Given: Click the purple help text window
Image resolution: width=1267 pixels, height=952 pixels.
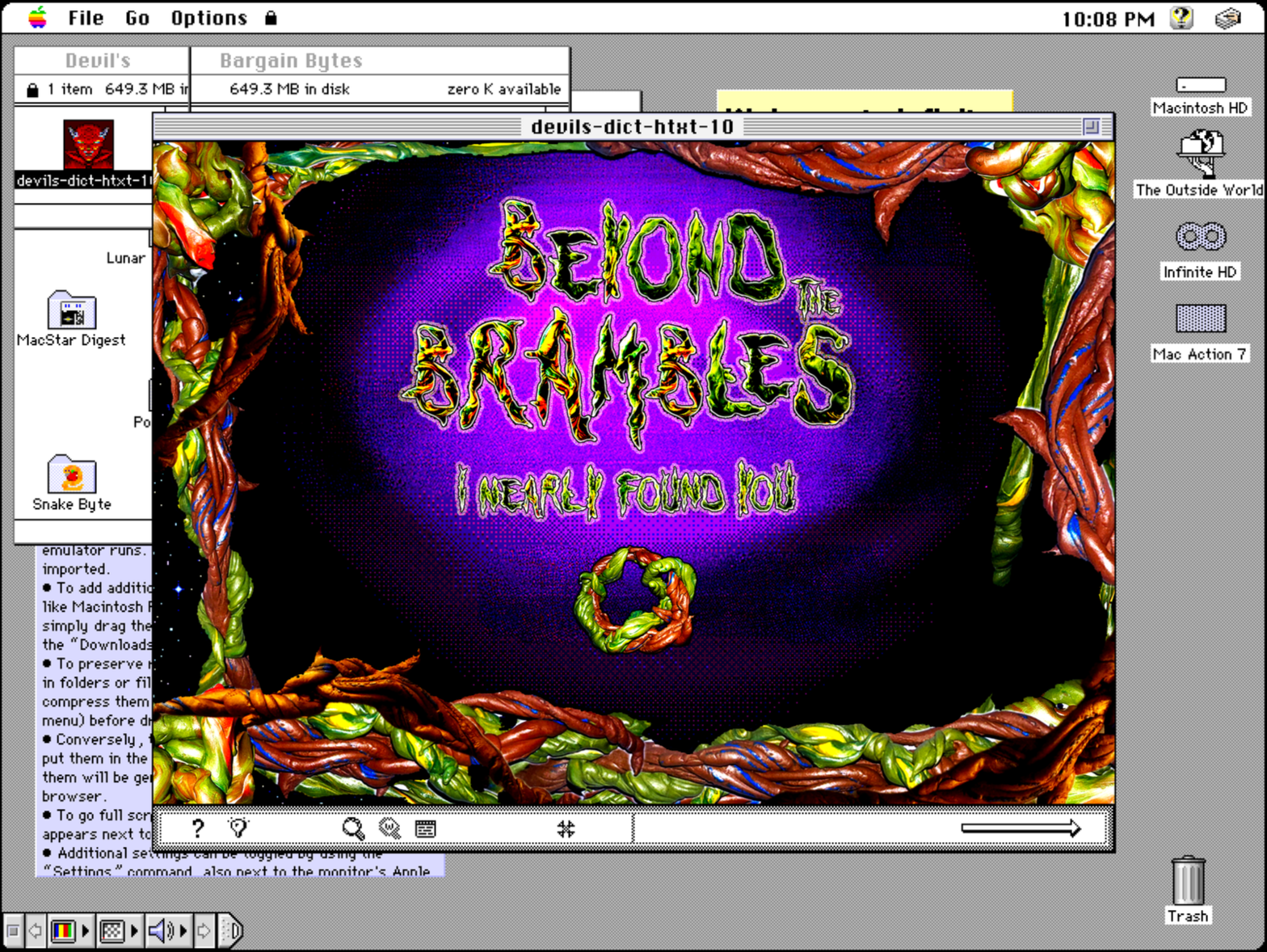Looking at the screenshot, I should click(x=95, y=711).
